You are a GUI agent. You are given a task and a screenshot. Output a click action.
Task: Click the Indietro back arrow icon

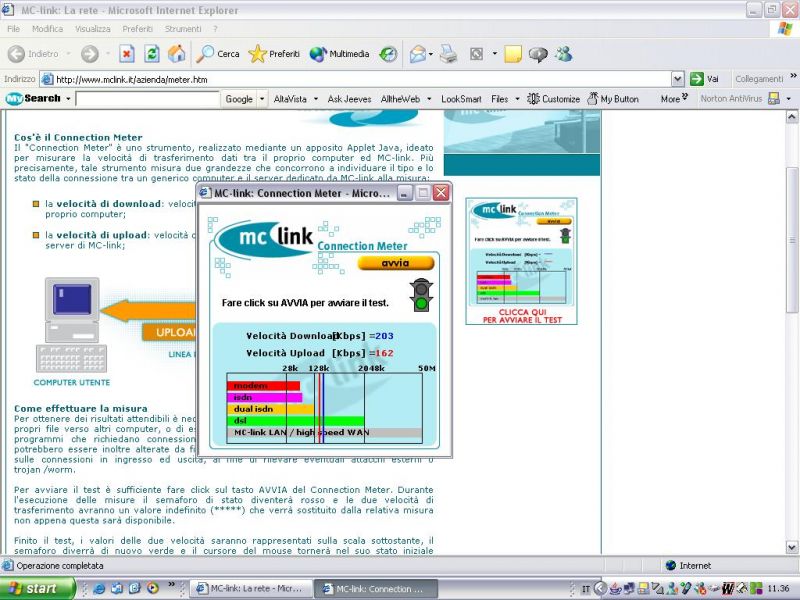pos(16,54)
